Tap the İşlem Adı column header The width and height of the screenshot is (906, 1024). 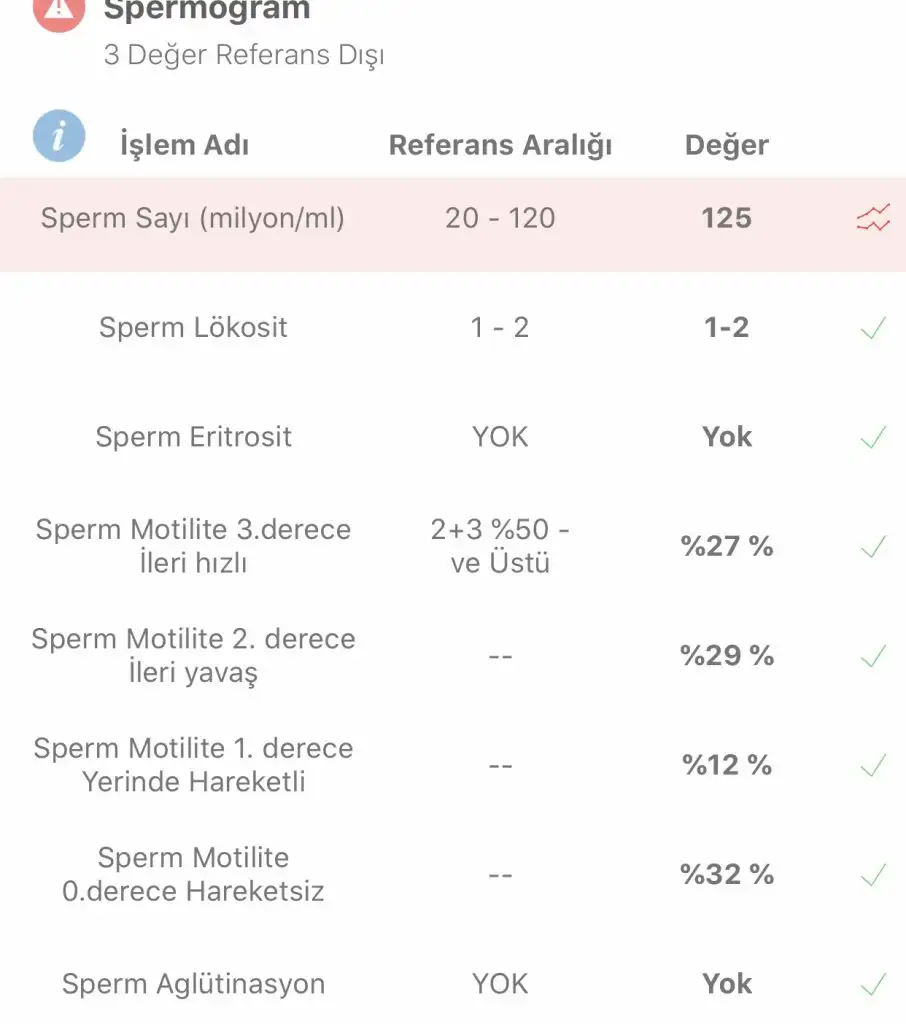(x=184, y=145)
